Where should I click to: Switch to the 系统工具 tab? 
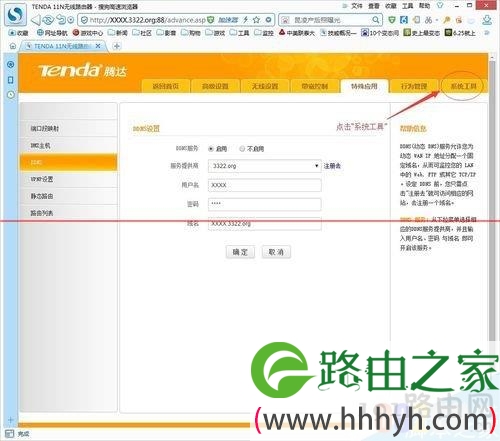463,86
